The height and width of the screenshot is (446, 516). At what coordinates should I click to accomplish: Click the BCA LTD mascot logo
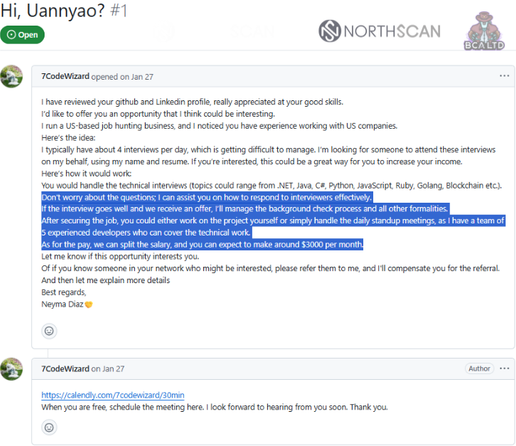484,31
